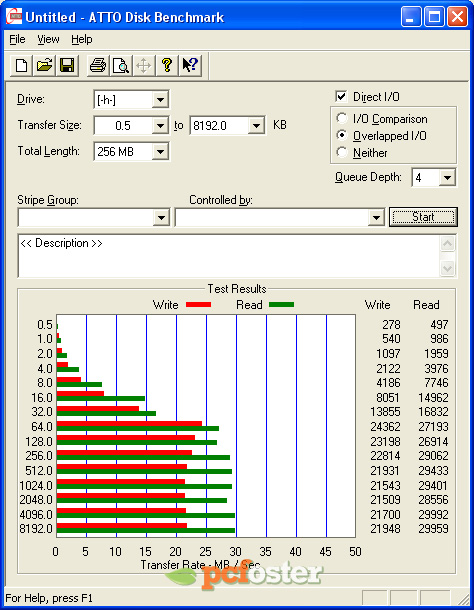This screenshot has width=474, height=610.
Task: Click the 4096.0 transfer size row label
Action: tap(36, 515)
